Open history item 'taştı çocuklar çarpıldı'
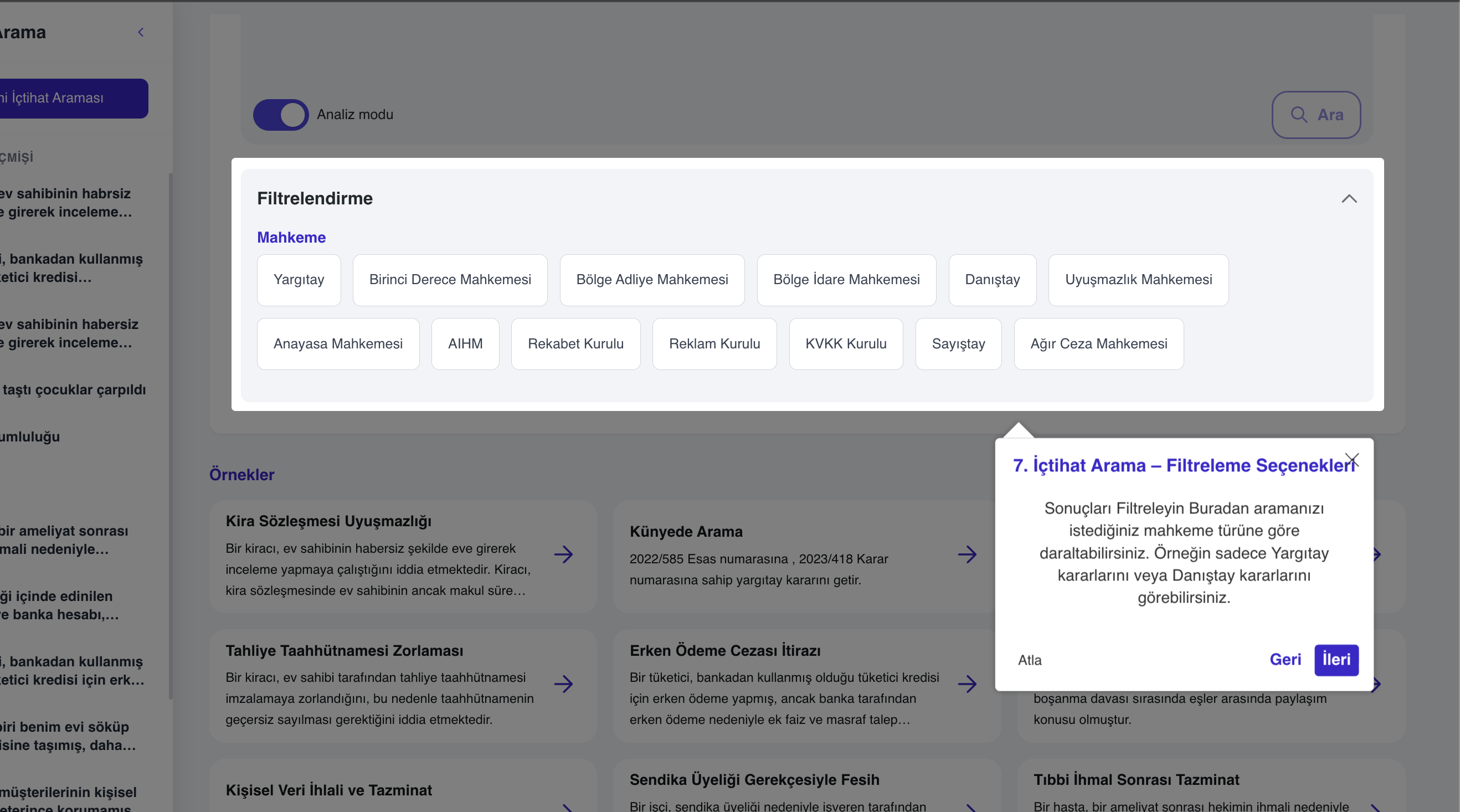Viewport: 1460px width, 812px height. click(x=74, y=390)
